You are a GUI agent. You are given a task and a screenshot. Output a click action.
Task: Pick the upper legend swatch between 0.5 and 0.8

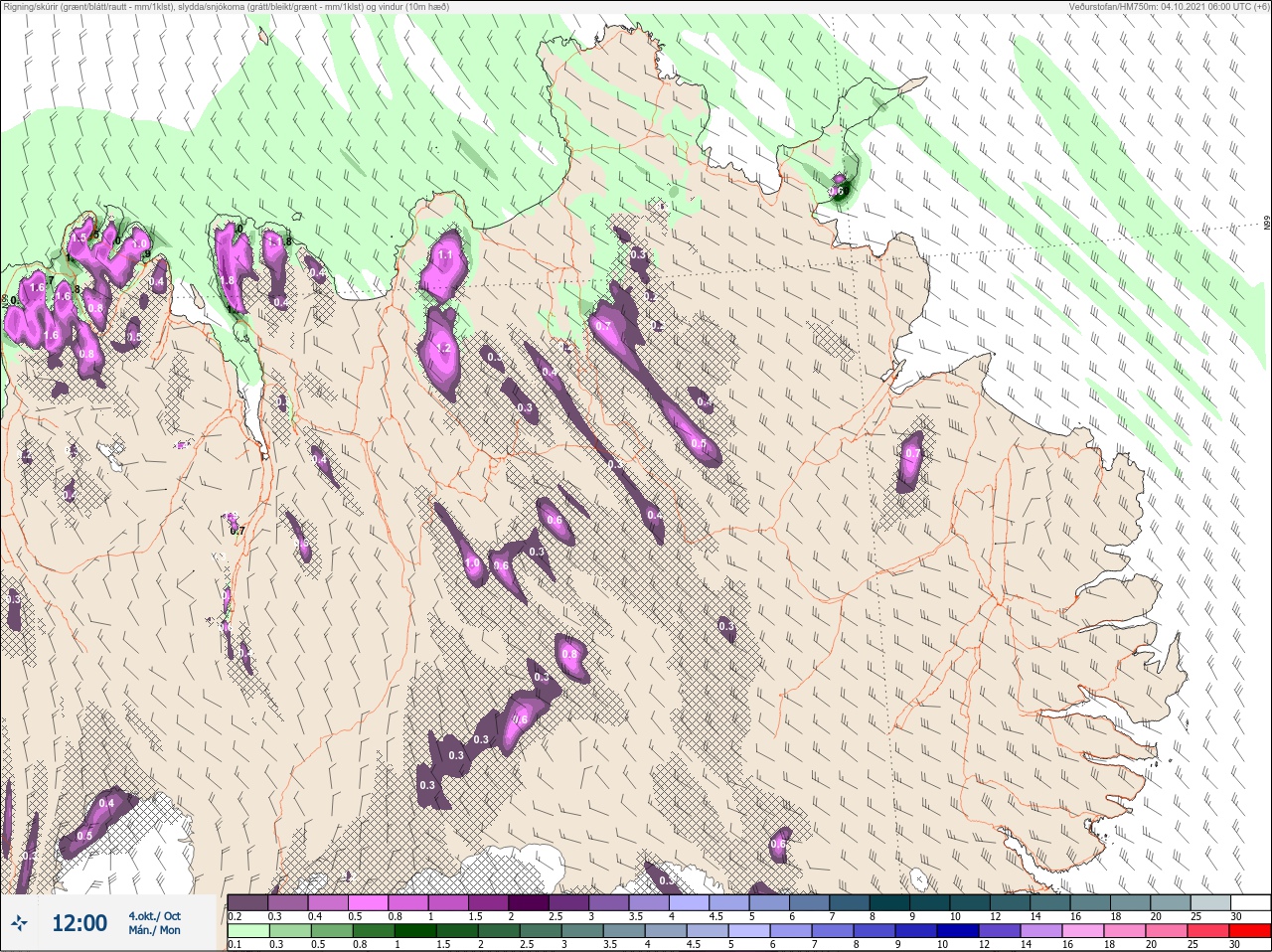pos(368,903)
